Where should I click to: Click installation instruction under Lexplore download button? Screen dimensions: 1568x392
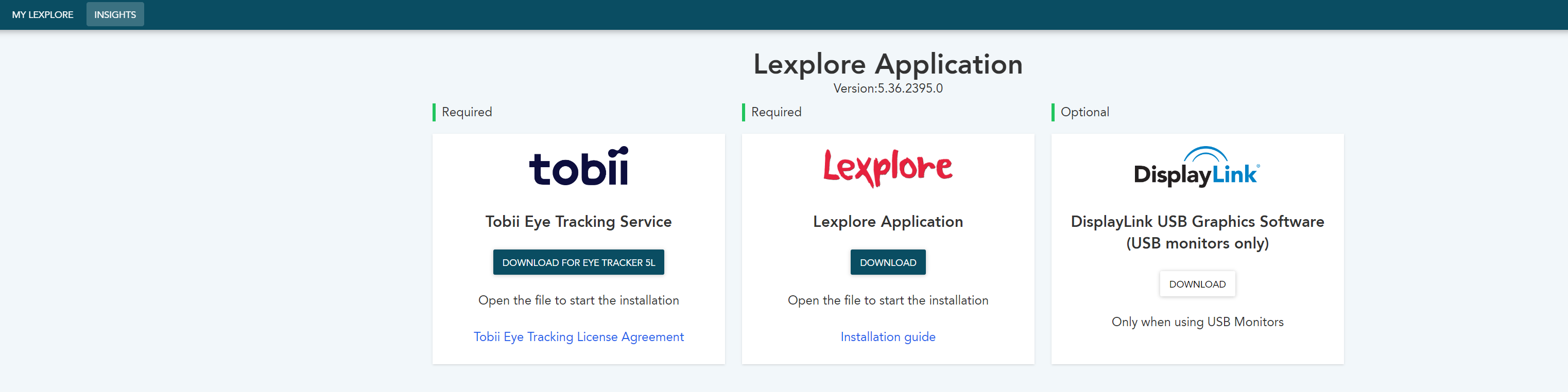(888, 300)
